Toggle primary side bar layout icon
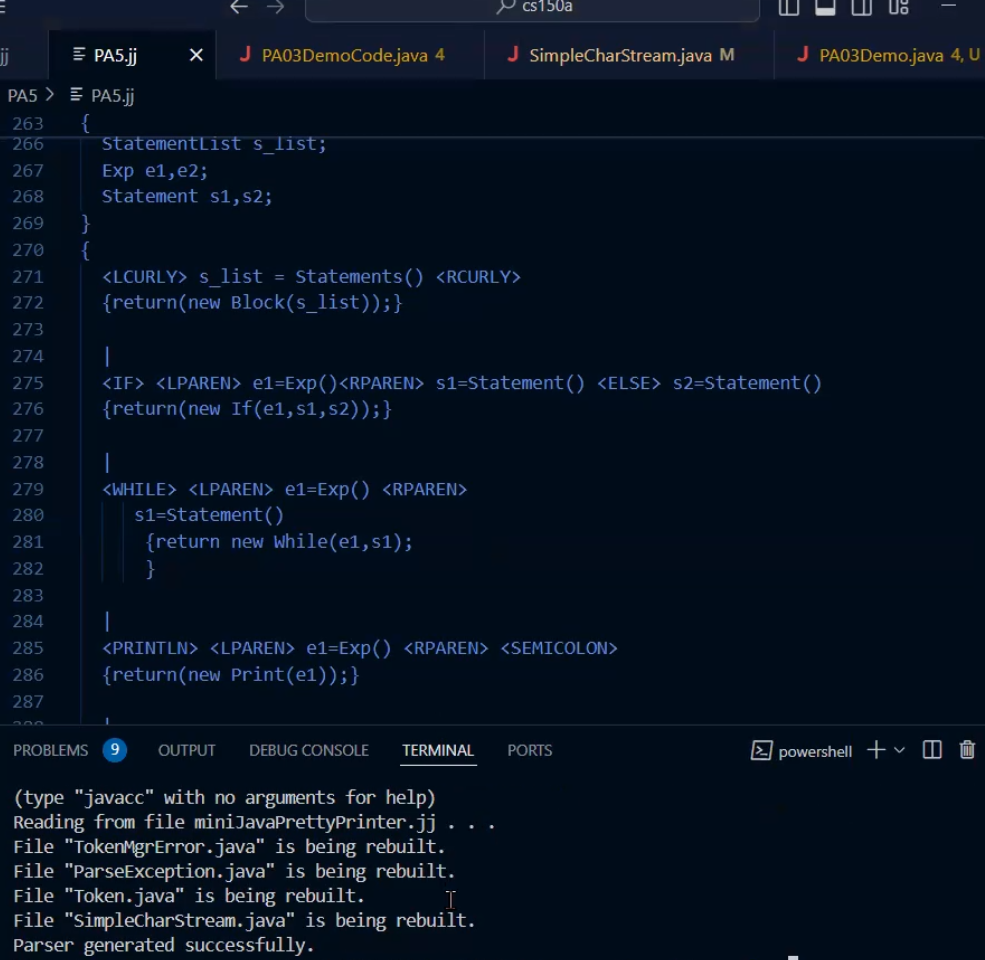The image size is (985, 960). coord(788,7)
